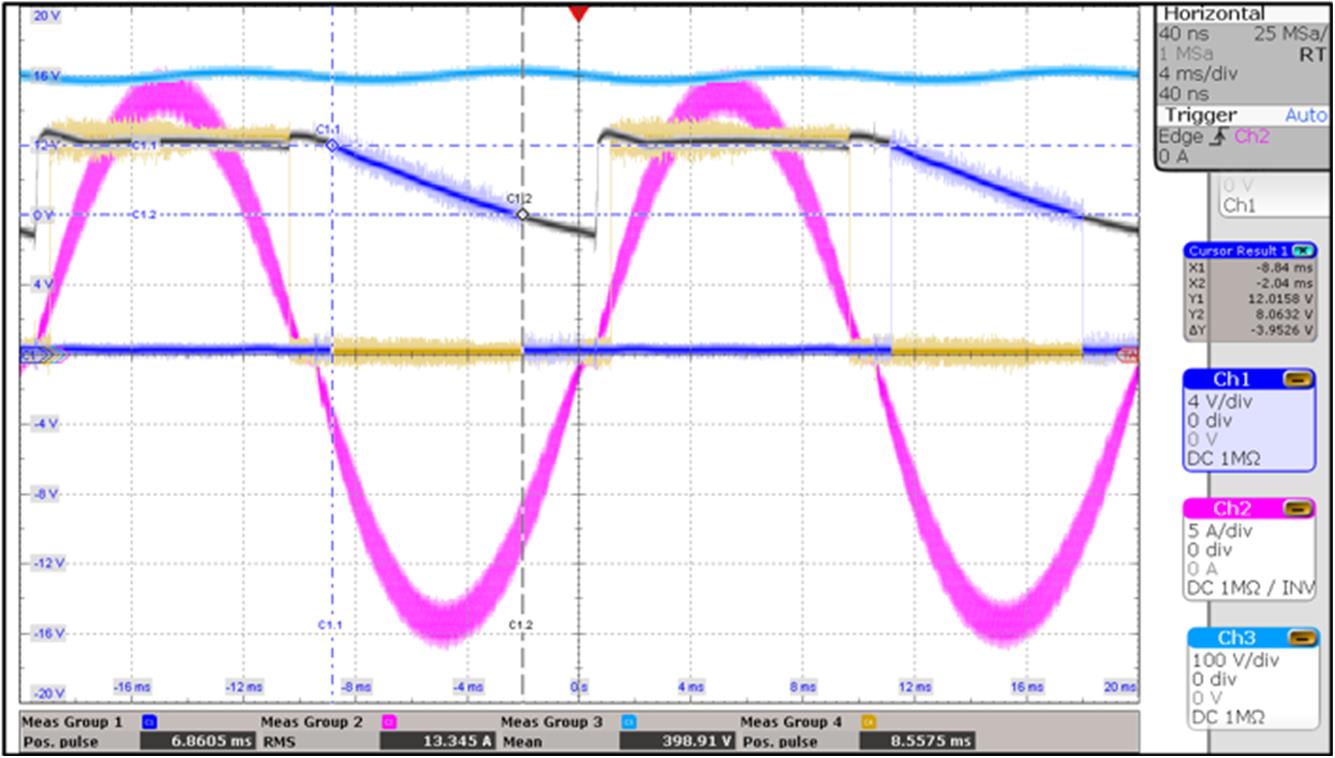The width and height of the screenshot is (1335, 758).
Task: Minimize the Ch3 signal box icon
Action: pyautogui.click(x=1304, y=639)
